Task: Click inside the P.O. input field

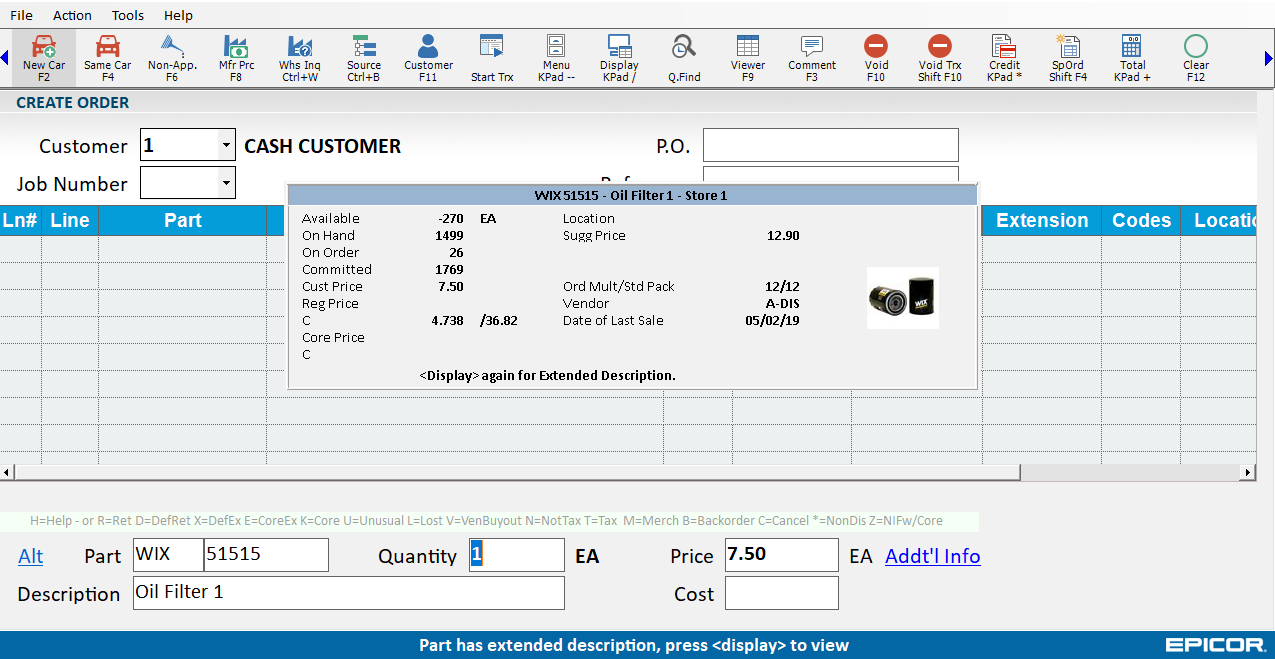Action: pyautogui.click(x=830, y=145)
